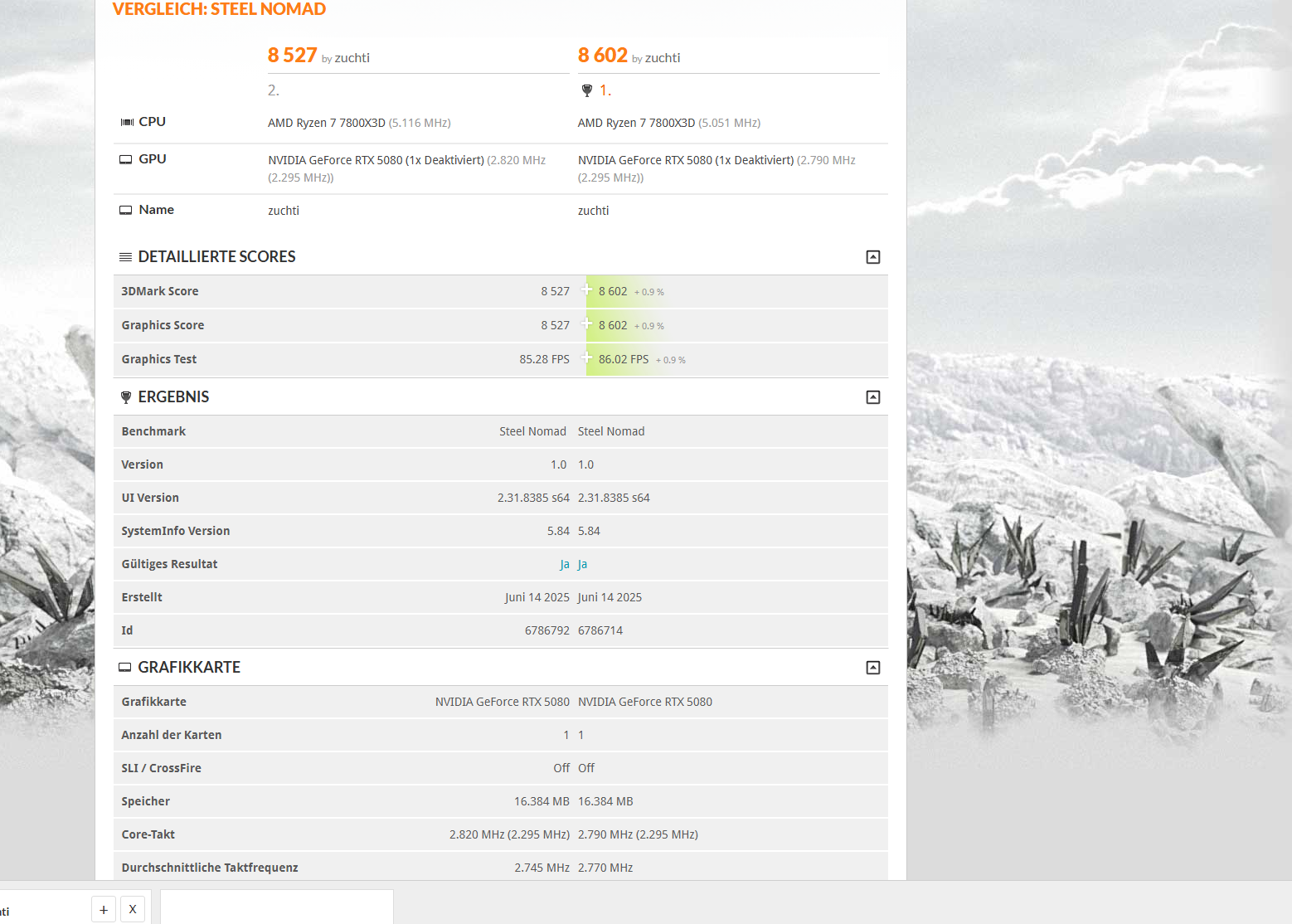Viewport: 1292px width, 924px height.
Task: Click the left Steel Nomad benchmark value
Action: pos(533,431)
